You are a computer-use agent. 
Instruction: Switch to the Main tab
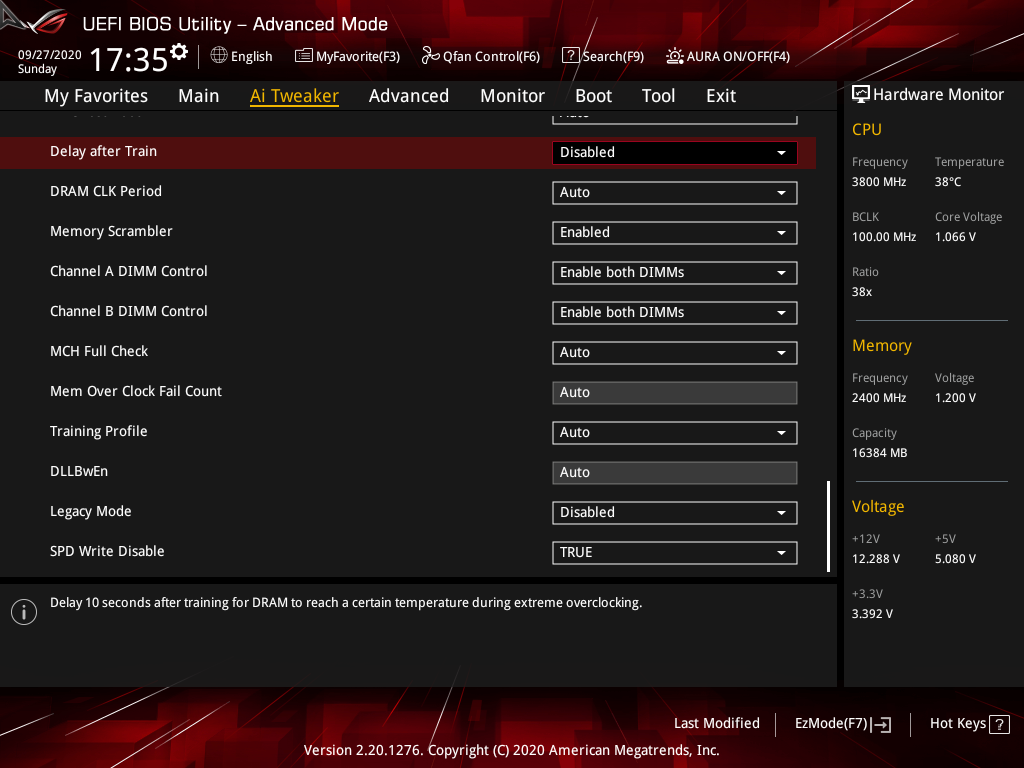pos(199,96)
